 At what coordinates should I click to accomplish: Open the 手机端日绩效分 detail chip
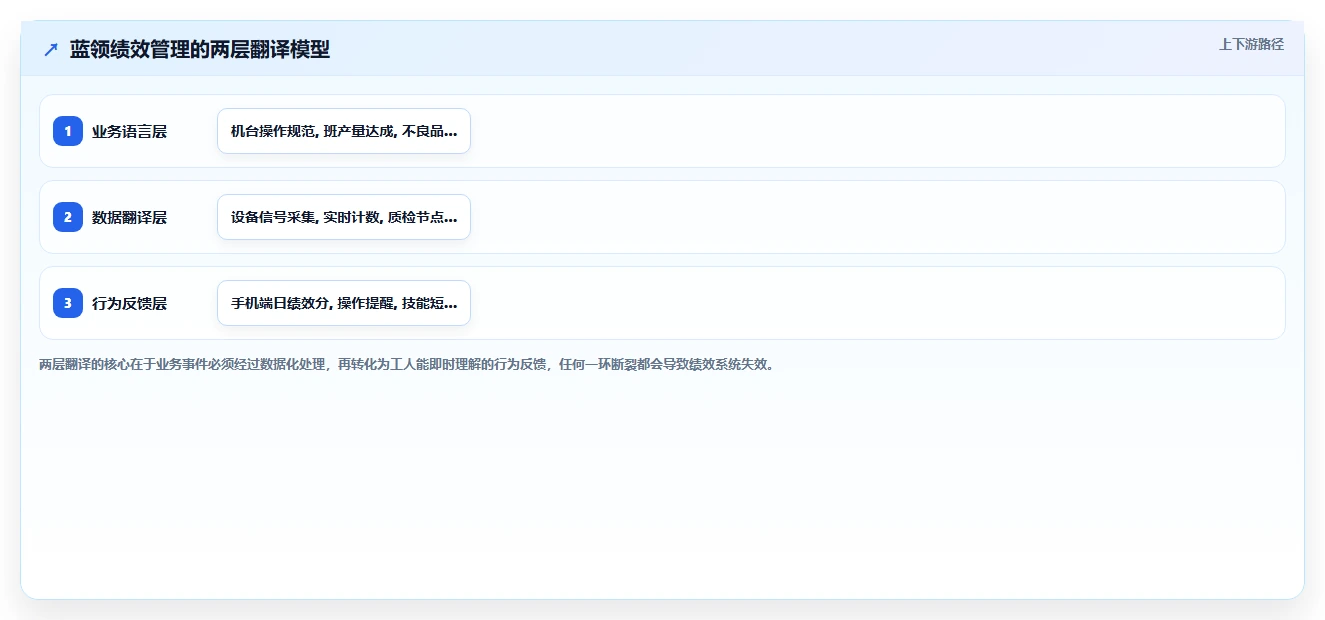click(x=344, y=303)
